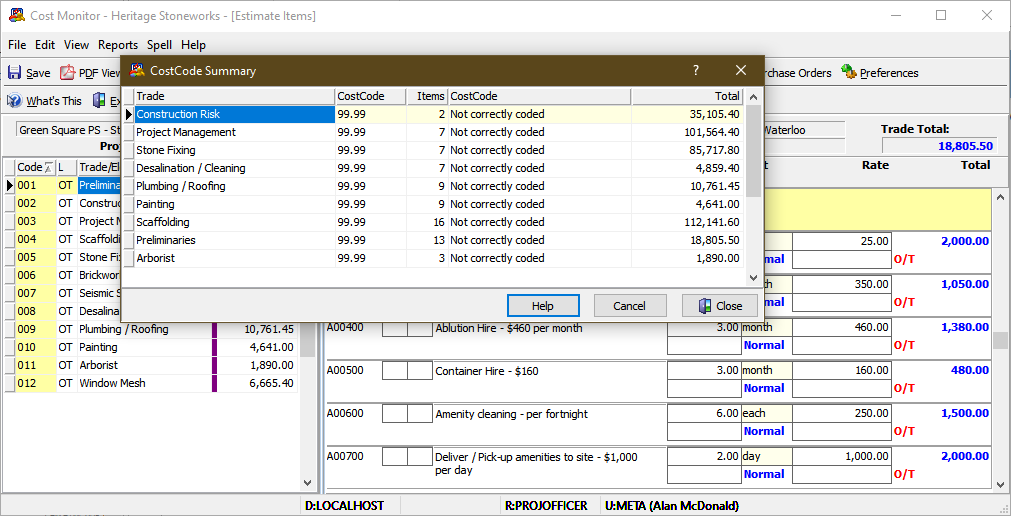The height and width of the screenshot is (516, 1011).
Task: Edit the 250.00 rate for Amenity cleaning
Action: [841, 413]
